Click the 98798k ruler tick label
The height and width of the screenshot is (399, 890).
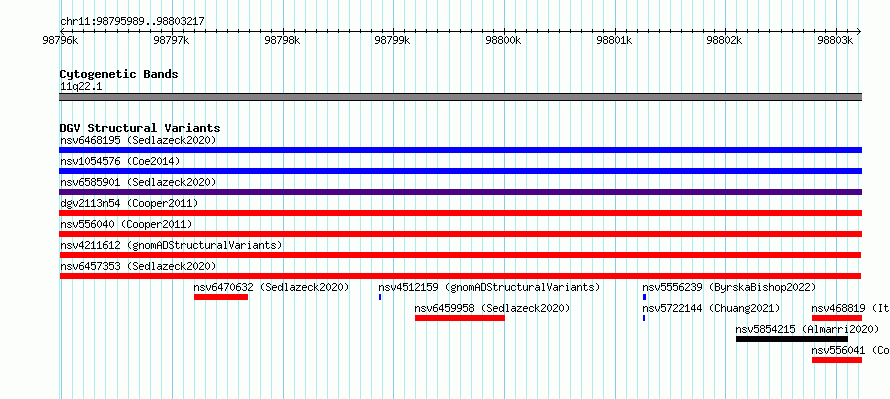point(282,41)
